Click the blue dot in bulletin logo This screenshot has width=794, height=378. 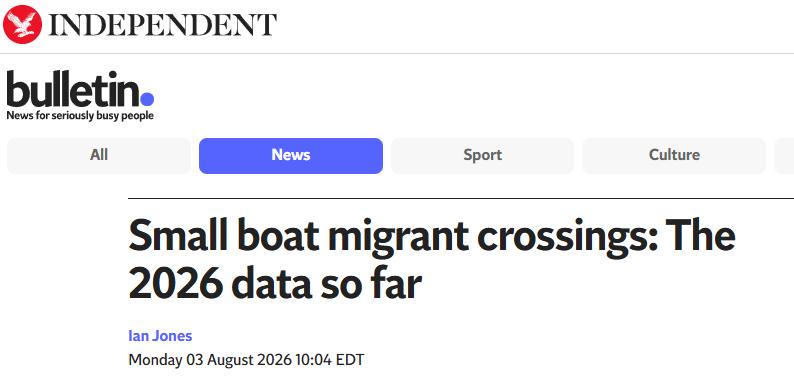coord(147,98)
